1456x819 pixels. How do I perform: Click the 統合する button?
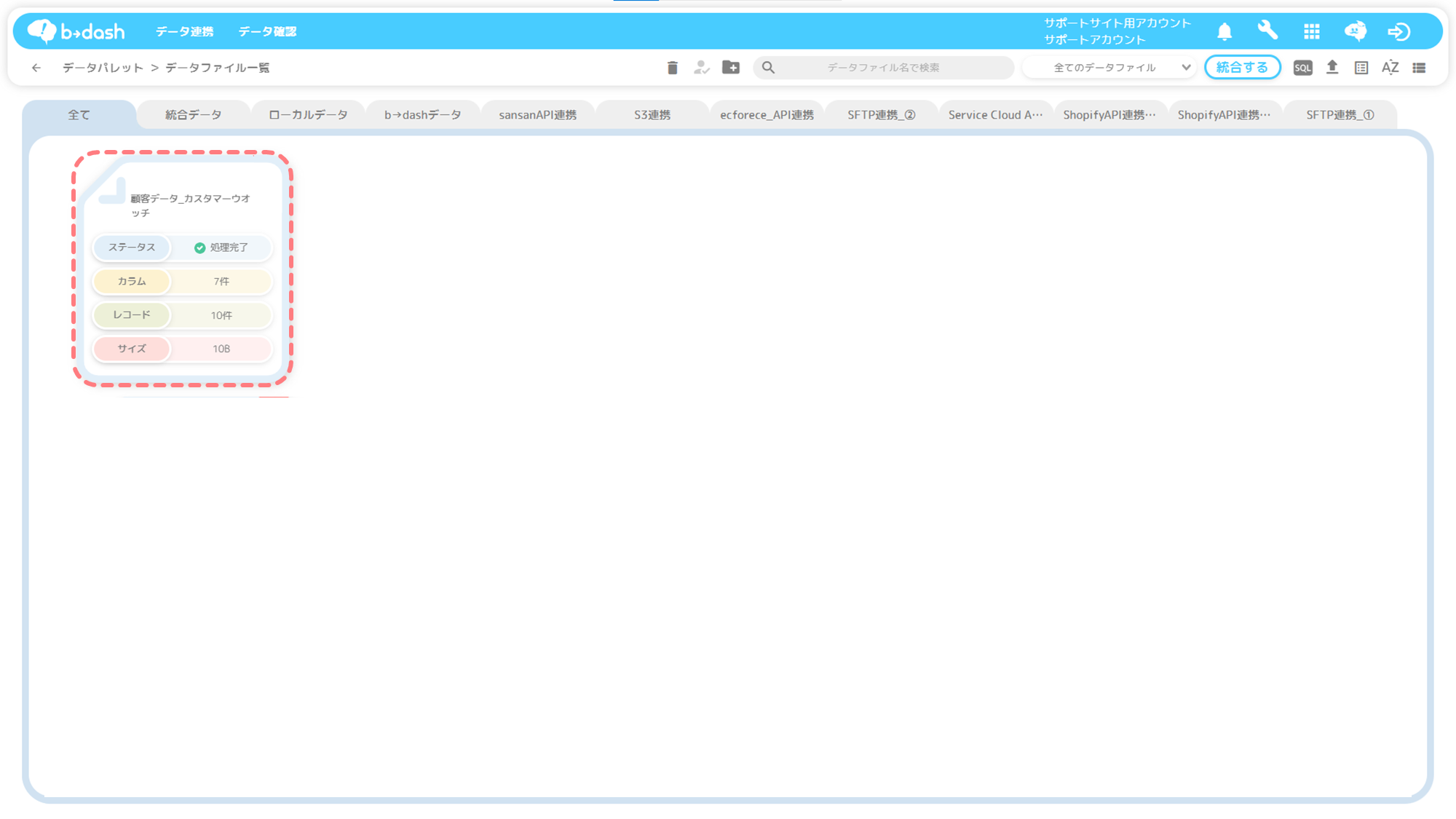[1242, 68]
